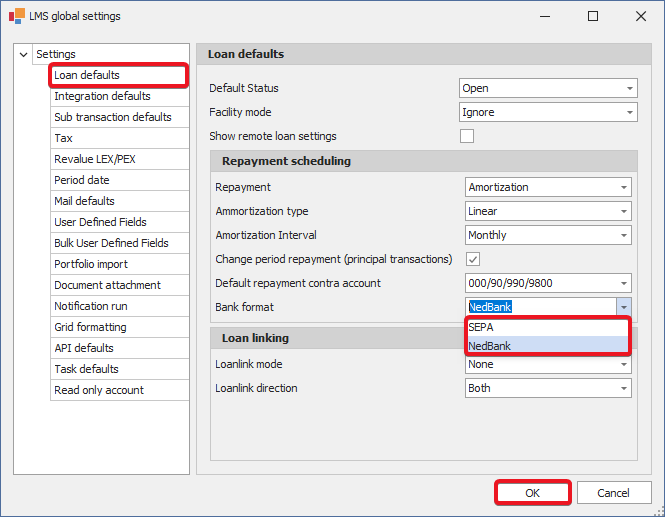Expand the Facility mode dropdown
The image size is (665, 517).
coord(629,113)
